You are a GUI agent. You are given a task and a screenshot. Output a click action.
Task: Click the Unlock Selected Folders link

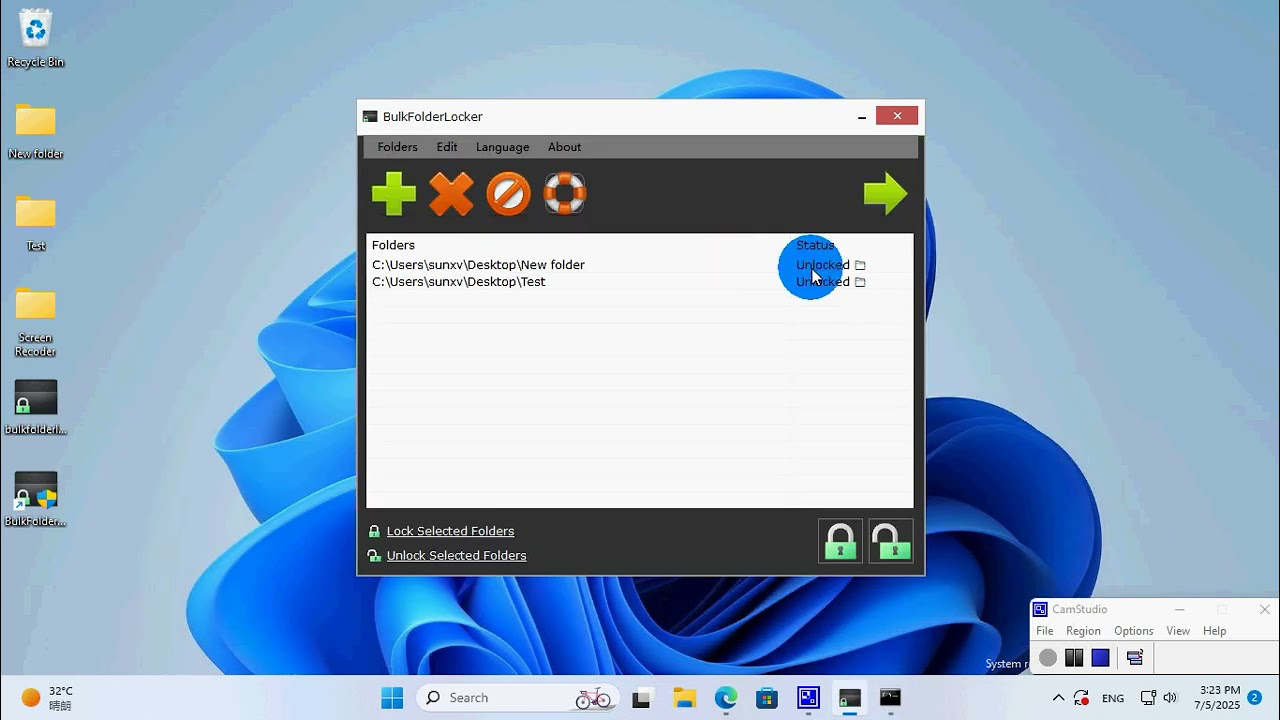pos(456,555)
